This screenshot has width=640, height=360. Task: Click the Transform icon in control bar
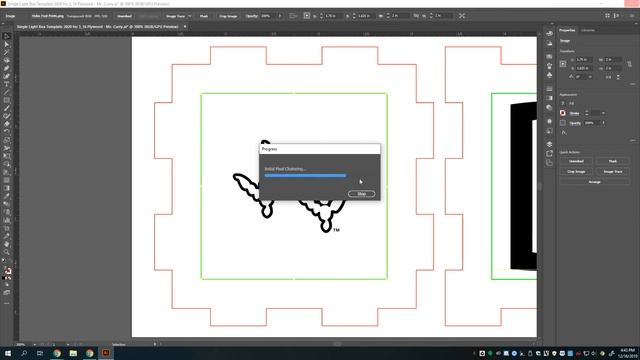pos(462,16)
